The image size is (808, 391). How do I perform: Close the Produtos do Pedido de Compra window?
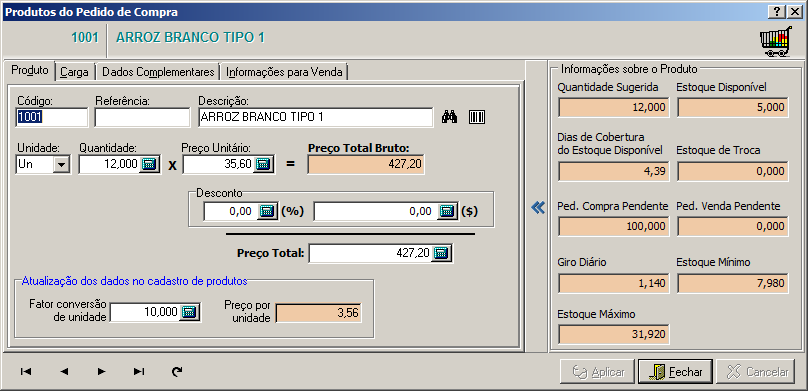794,12
